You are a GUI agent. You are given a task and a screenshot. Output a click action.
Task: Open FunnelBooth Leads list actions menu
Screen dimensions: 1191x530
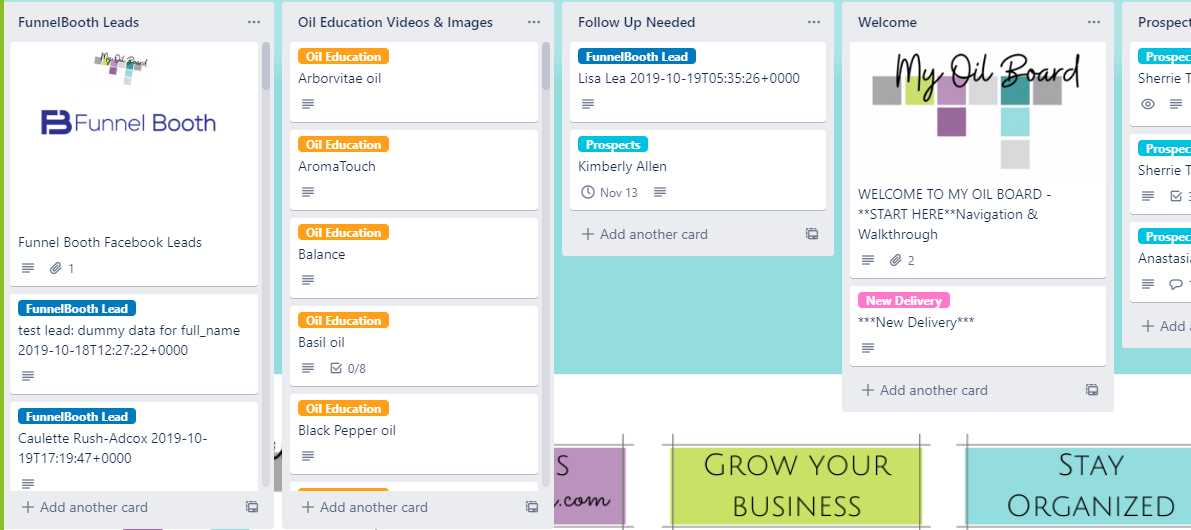tap(254, 22)
